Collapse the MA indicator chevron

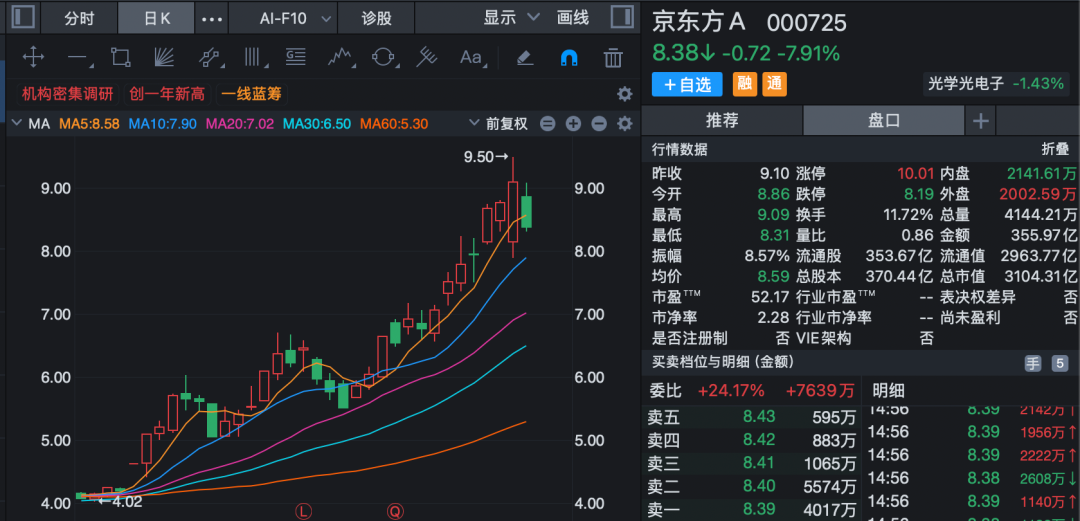[x=17, y=124]
